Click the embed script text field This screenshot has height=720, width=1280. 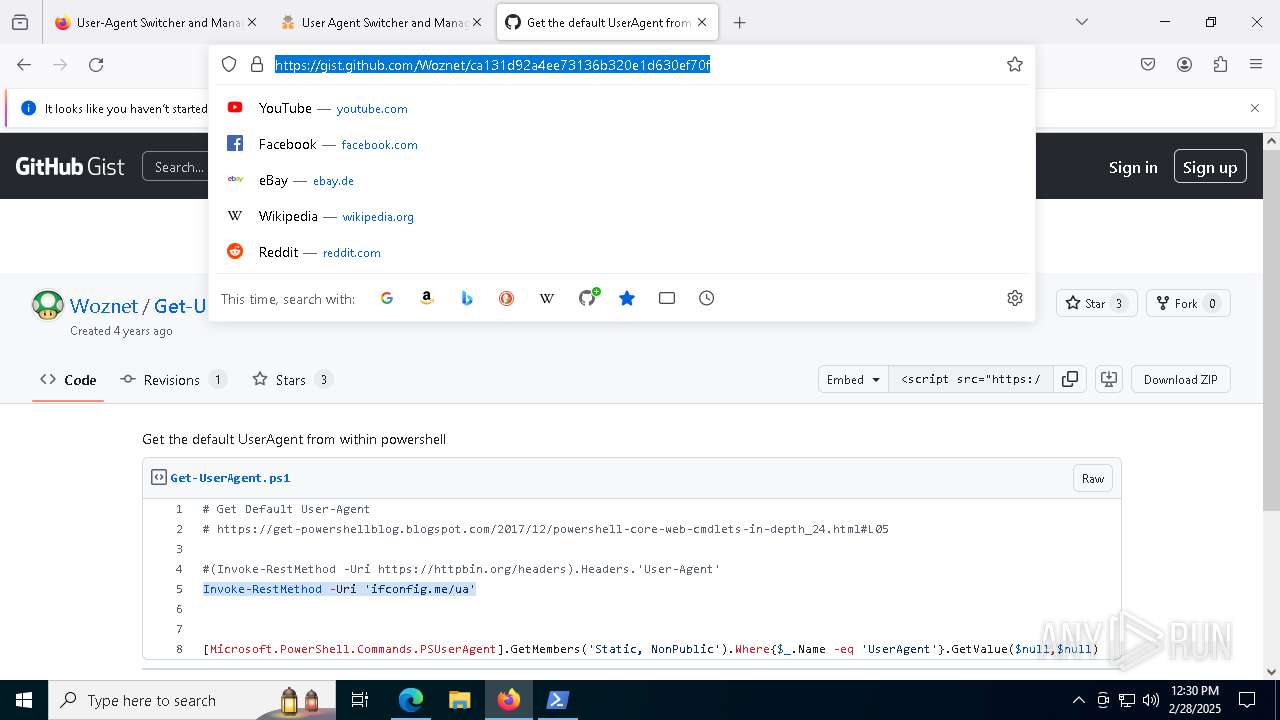[970, 379]
